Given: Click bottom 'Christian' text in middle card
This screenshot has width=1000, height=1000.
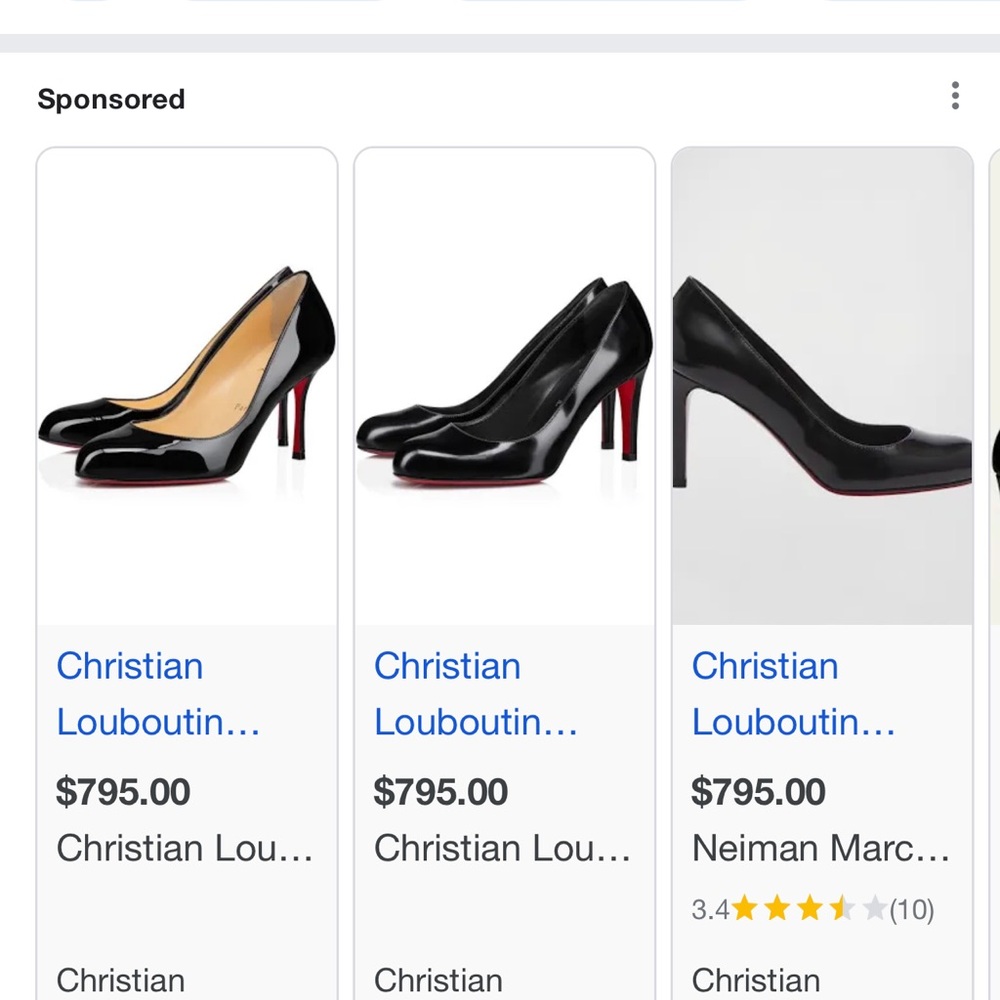Looking at the screenshot, I should (x=439, y=980).
